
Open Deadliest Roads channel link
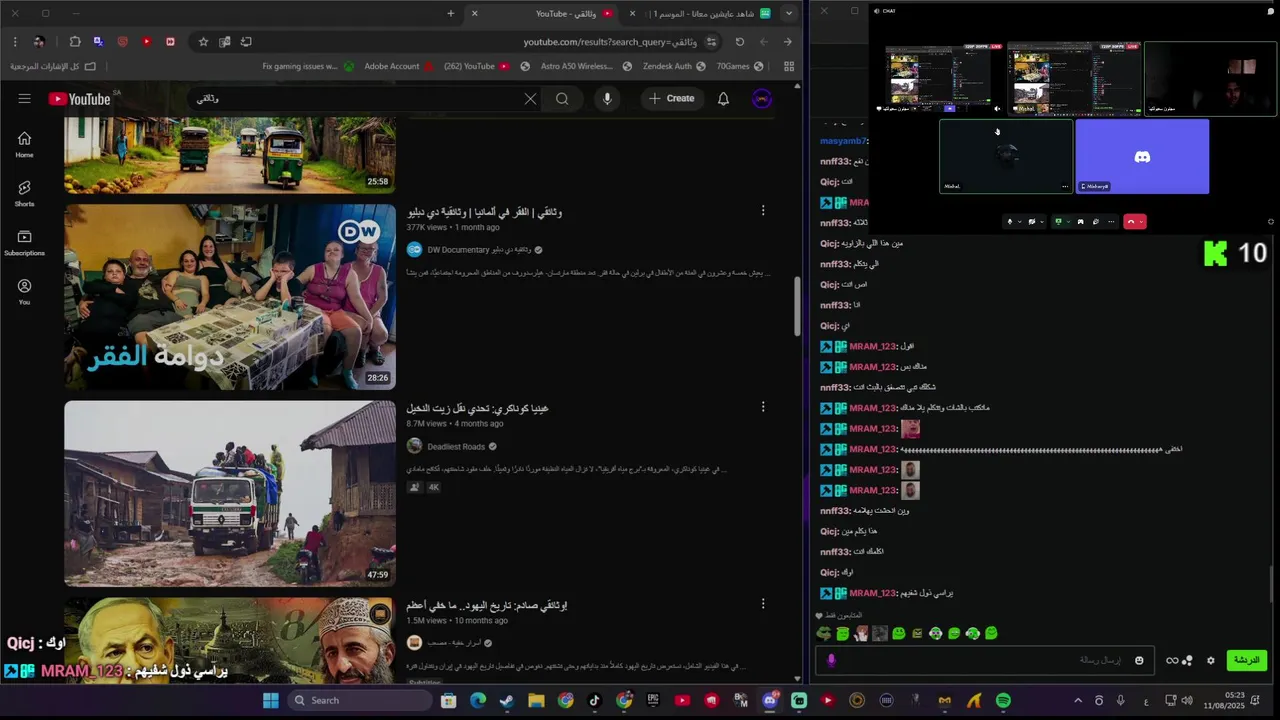[x=456, y=446]
